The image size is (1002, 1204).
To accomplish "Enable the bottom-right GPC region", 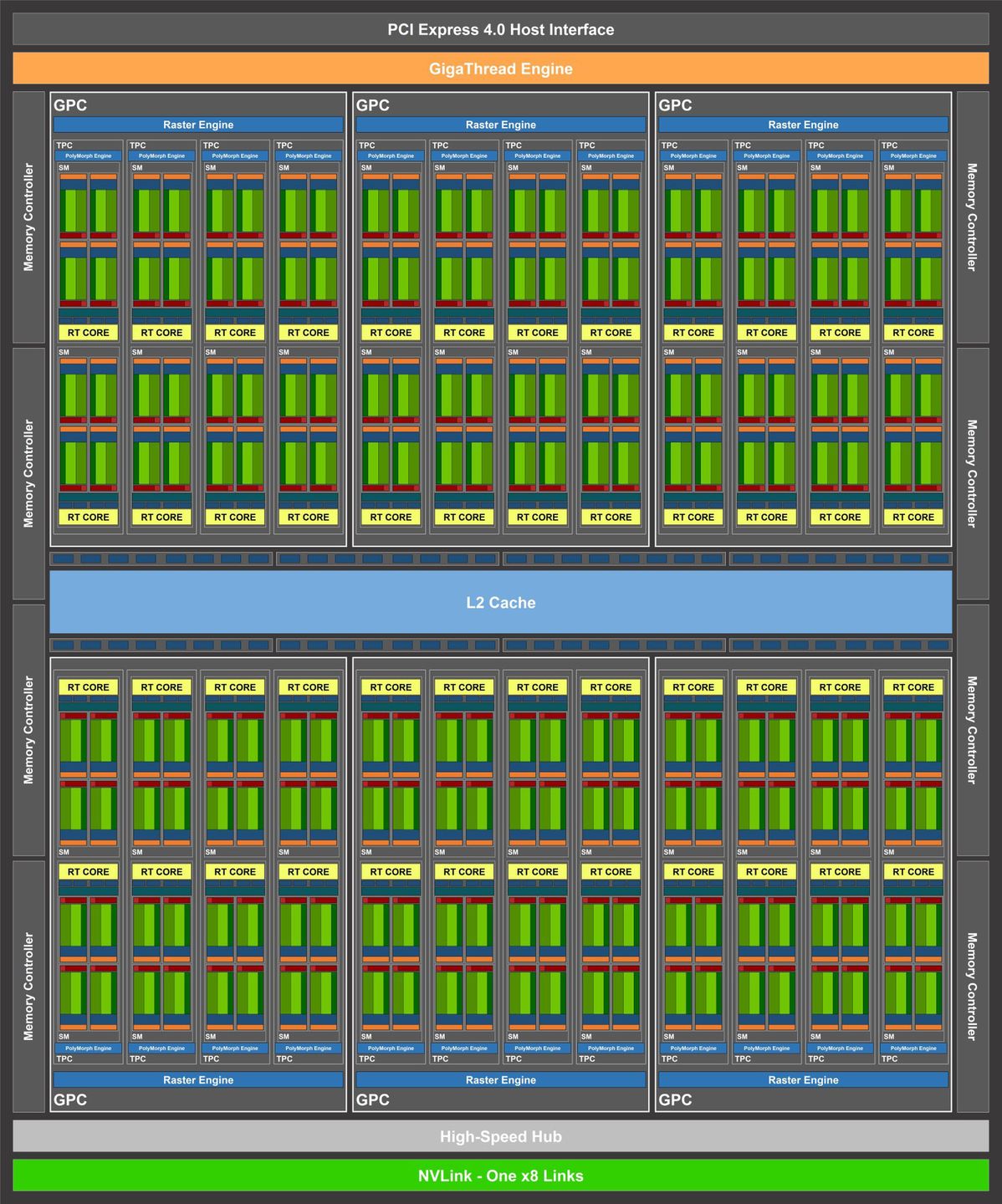I will click(676, 1100).
